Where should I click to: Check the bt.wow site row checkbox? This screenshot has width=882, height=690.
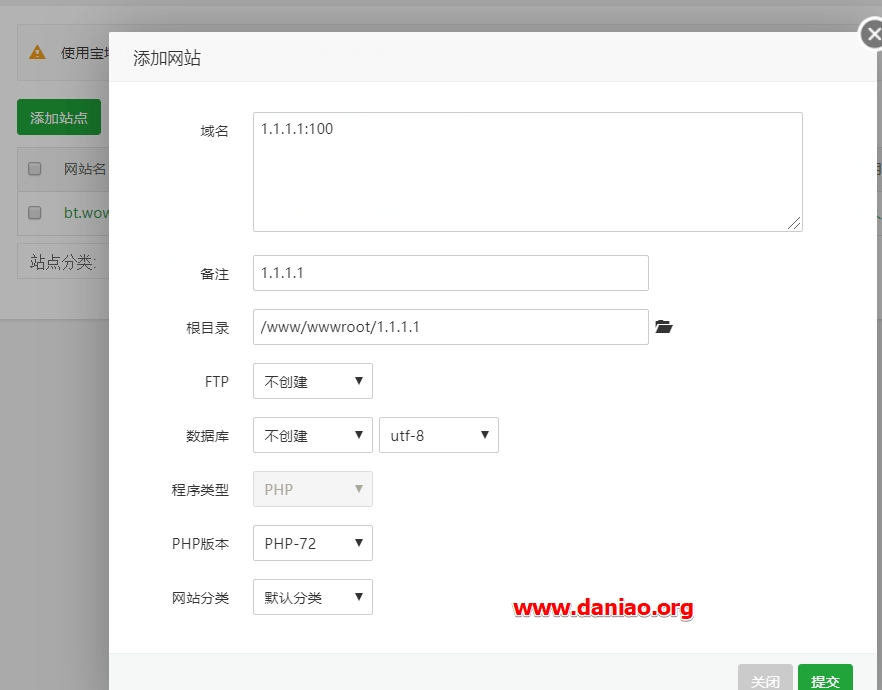[34, 213]
